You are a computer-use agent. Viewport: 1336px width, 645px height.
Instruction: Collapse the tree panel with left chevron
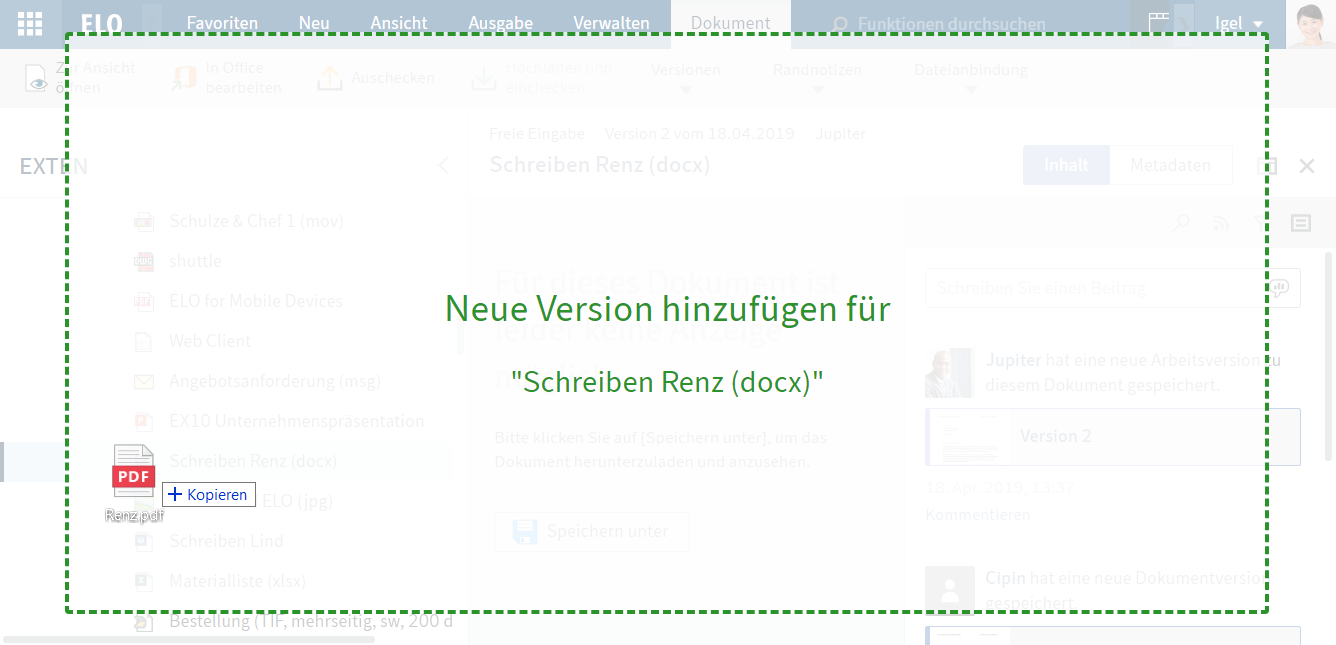(x=444, y=167)
